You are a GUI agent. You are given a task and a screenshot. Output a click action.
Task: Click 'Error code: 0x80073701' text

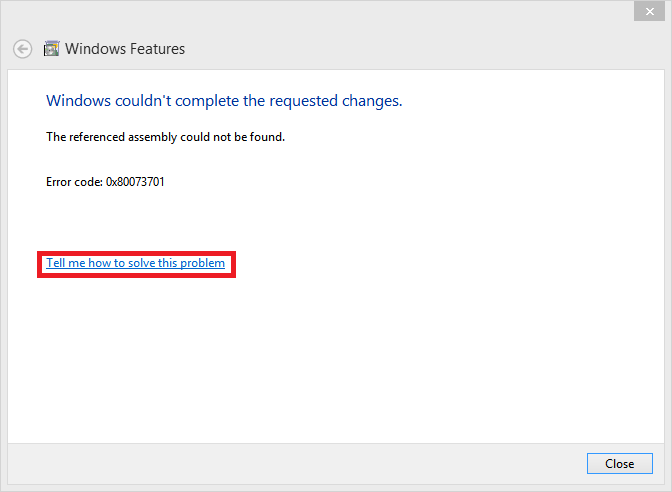(x=105, y=182)
